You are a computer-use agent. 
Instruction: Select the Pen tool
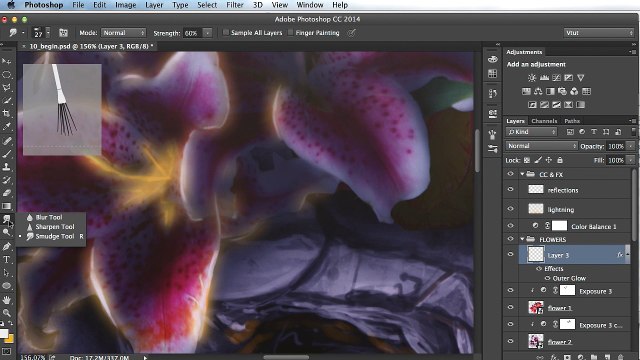coord(7,247)
